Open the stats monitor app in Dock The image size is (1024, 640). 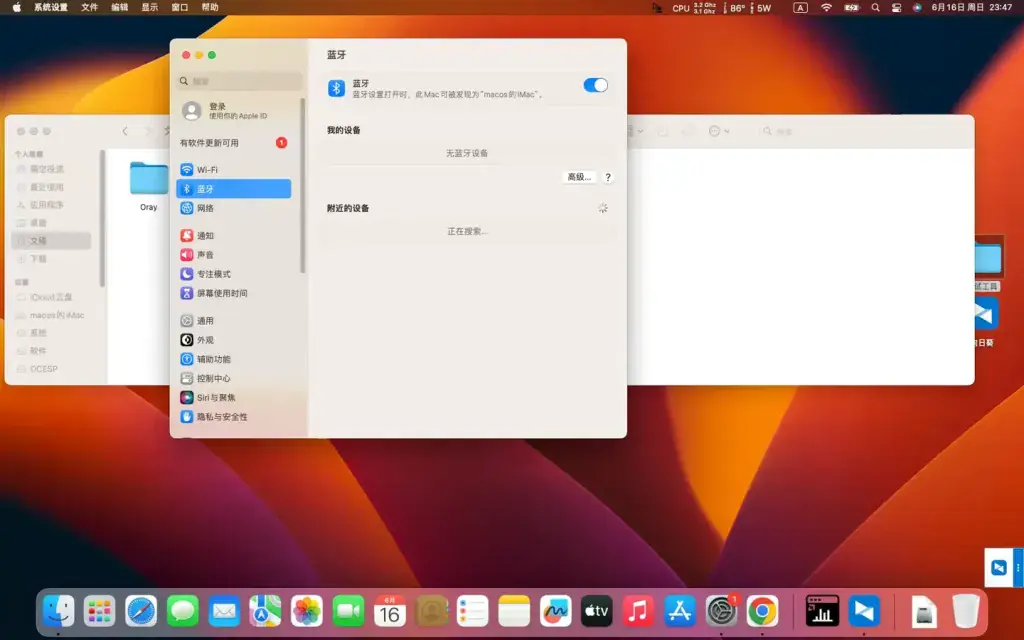tap(822, 611)
